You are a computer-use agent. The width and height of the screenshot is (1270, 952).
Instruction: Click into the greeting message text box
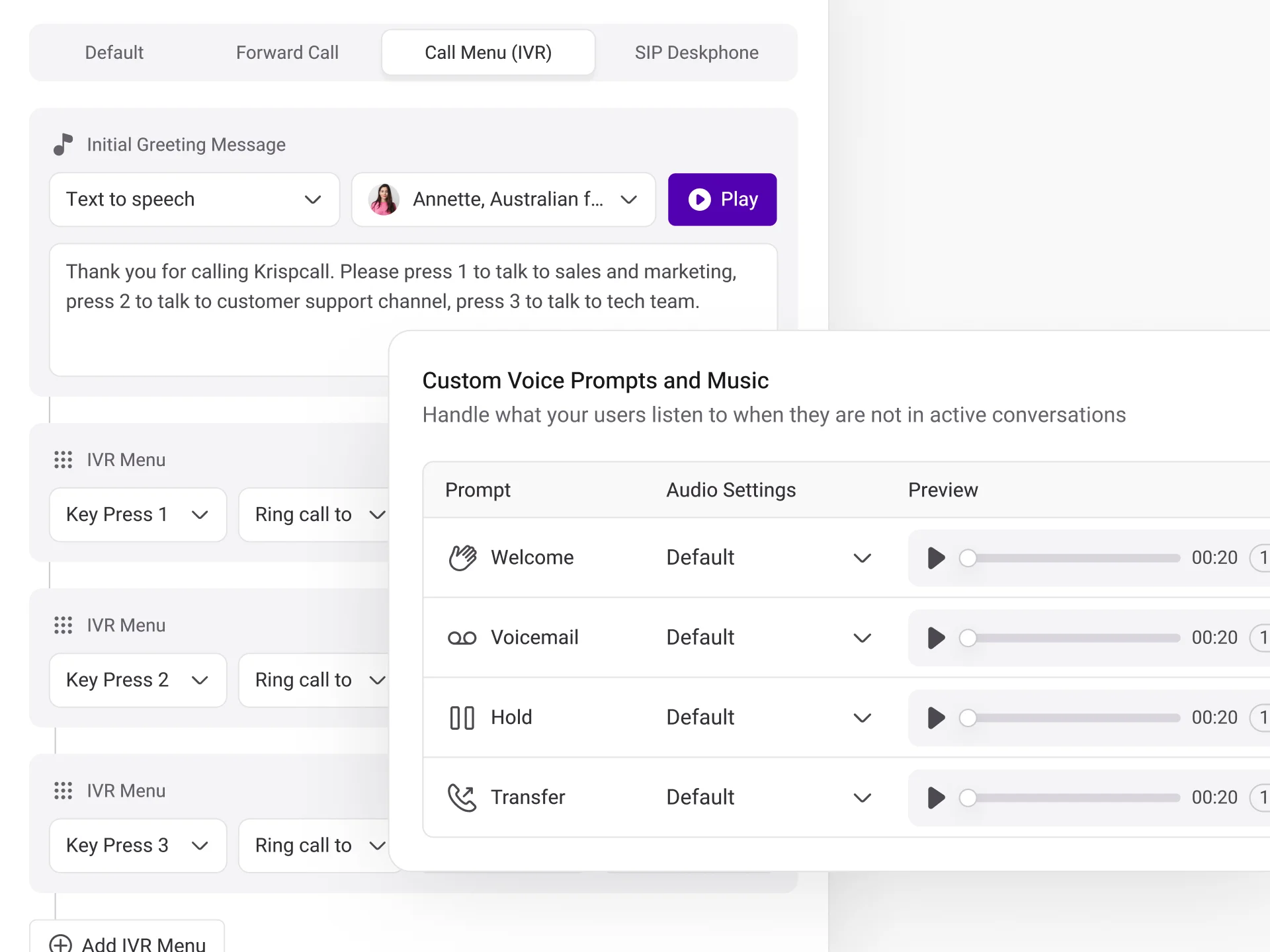[x=413, y=309]
